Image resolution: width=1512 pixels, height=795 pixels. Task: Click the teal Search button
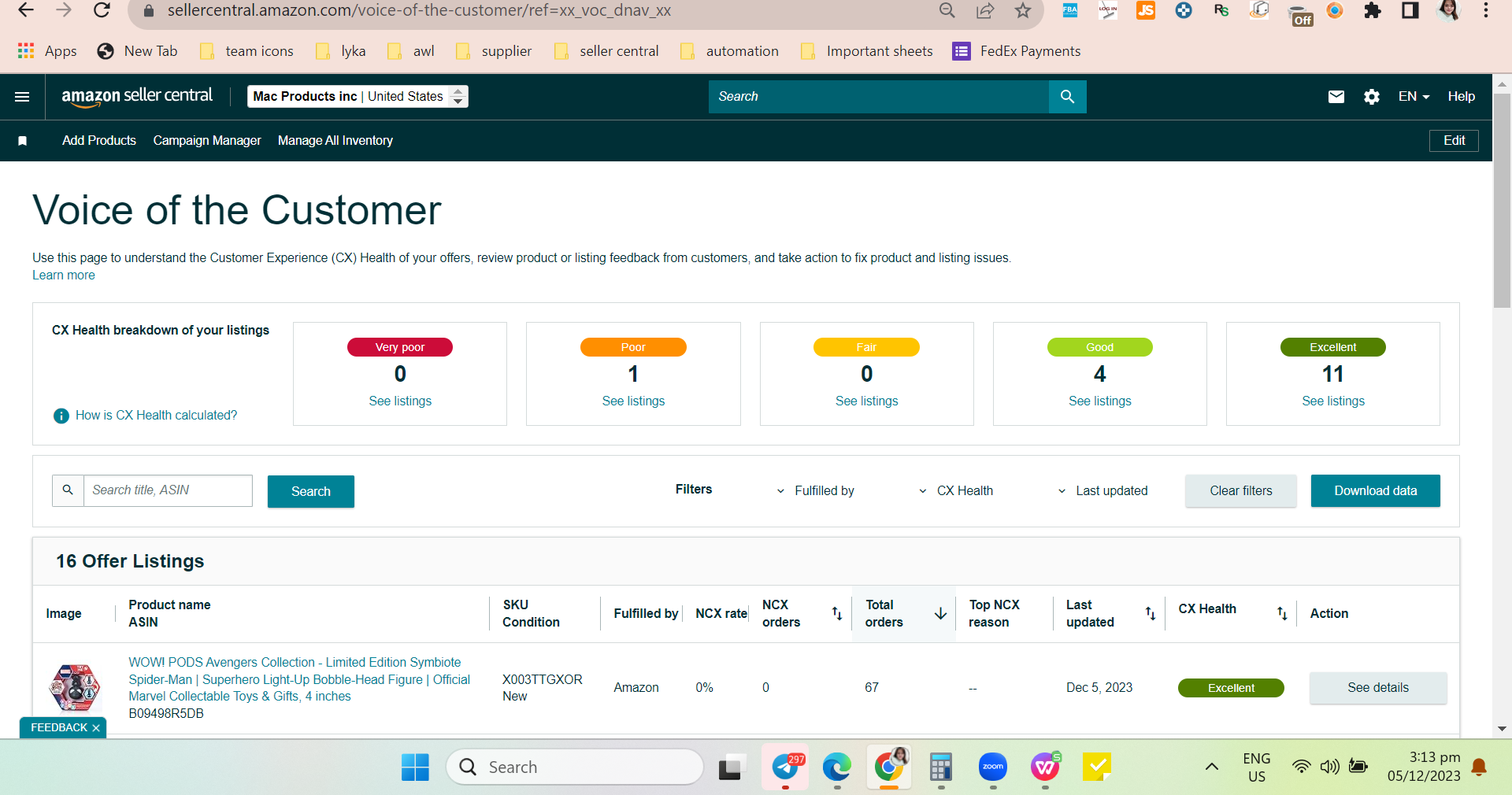311,491
